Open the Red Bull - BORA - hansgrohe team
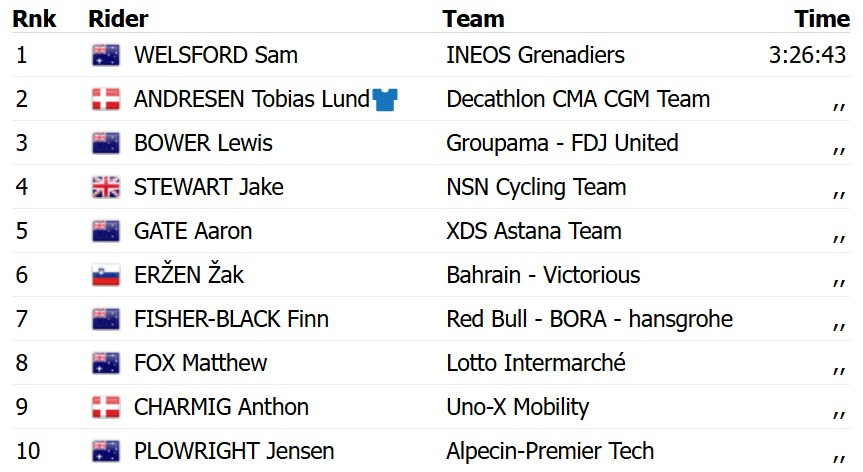This screenshot has height=472, width=863. 589,319
